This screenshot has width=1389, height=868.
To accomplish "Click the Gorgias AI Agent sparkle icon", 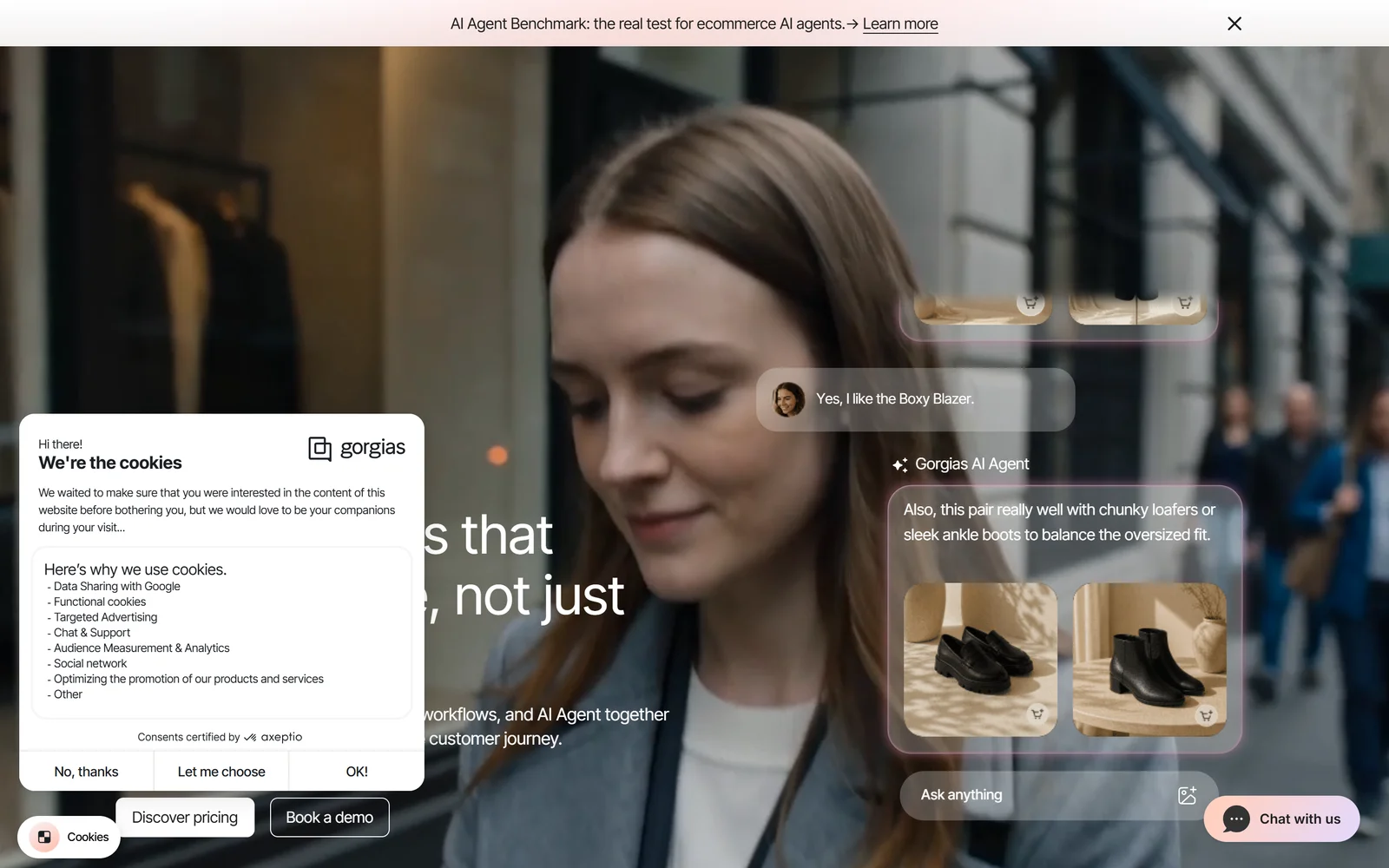I will click(900, 464).
